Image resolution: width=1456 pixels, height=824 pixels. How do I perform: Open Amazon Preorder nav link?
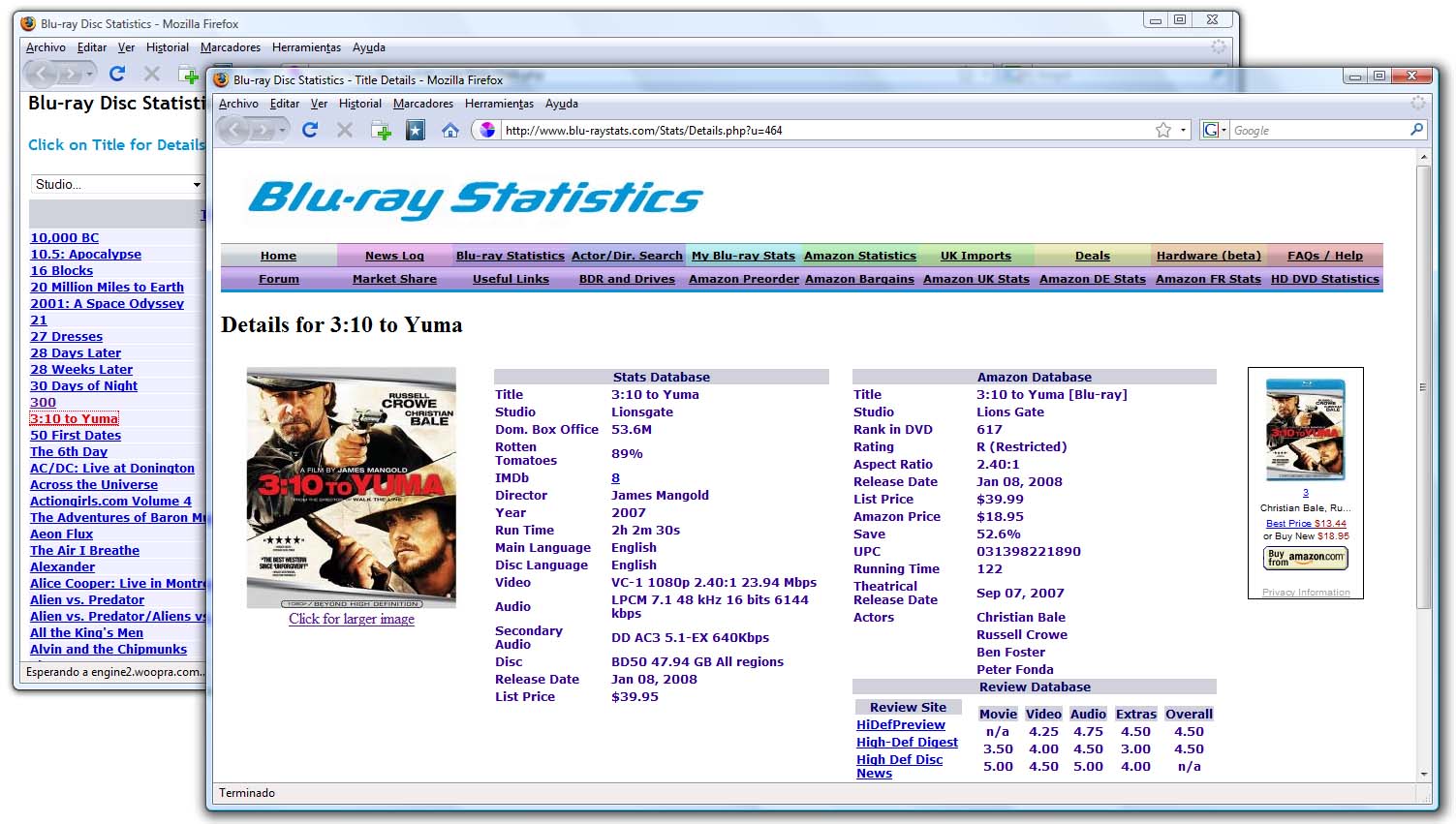(744, 279)
